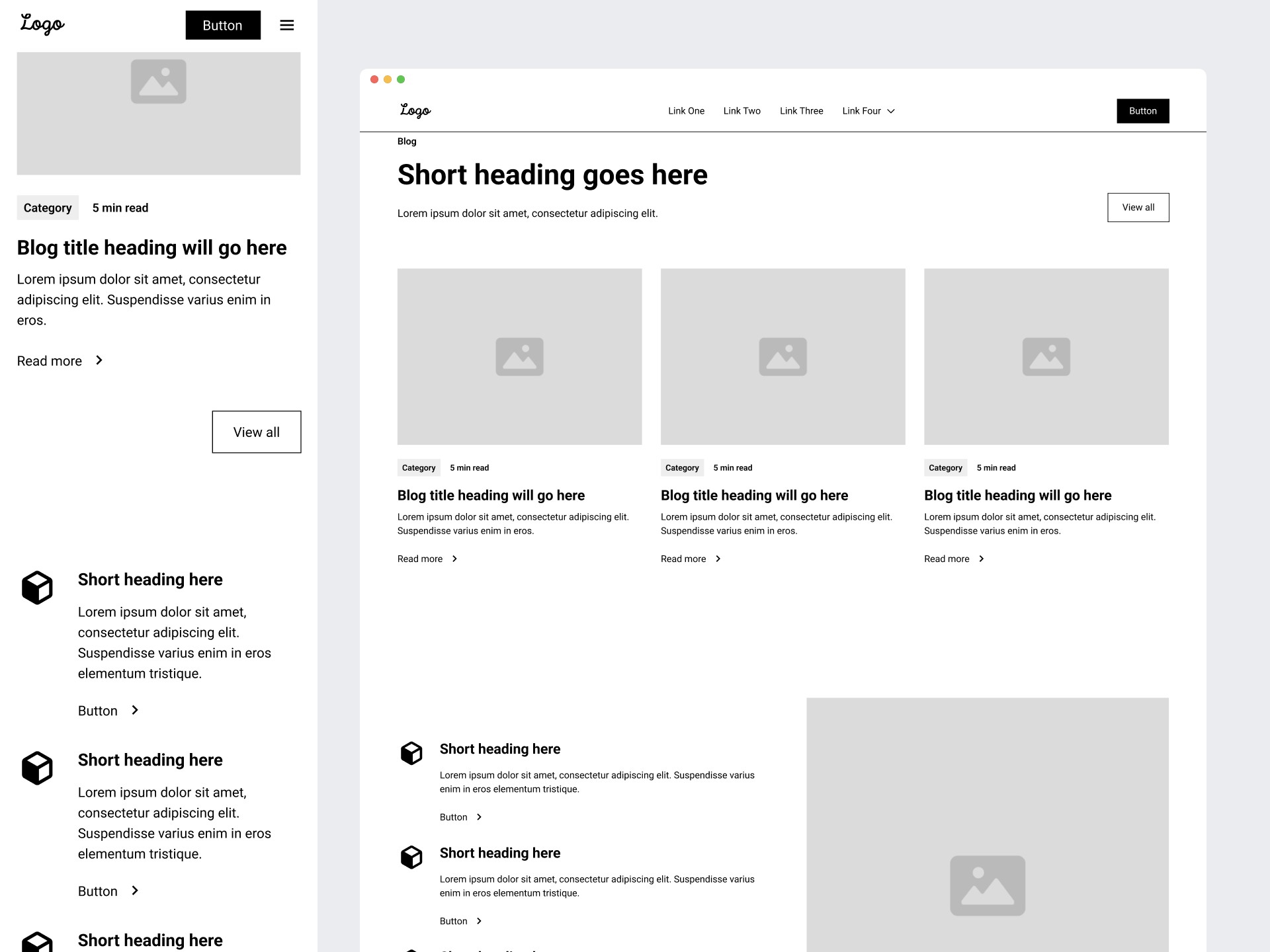Click the desktop Logo in browser navbar
Viewport: 1270px width, 952px height.
pyautogui.click(x=415, y=110)
